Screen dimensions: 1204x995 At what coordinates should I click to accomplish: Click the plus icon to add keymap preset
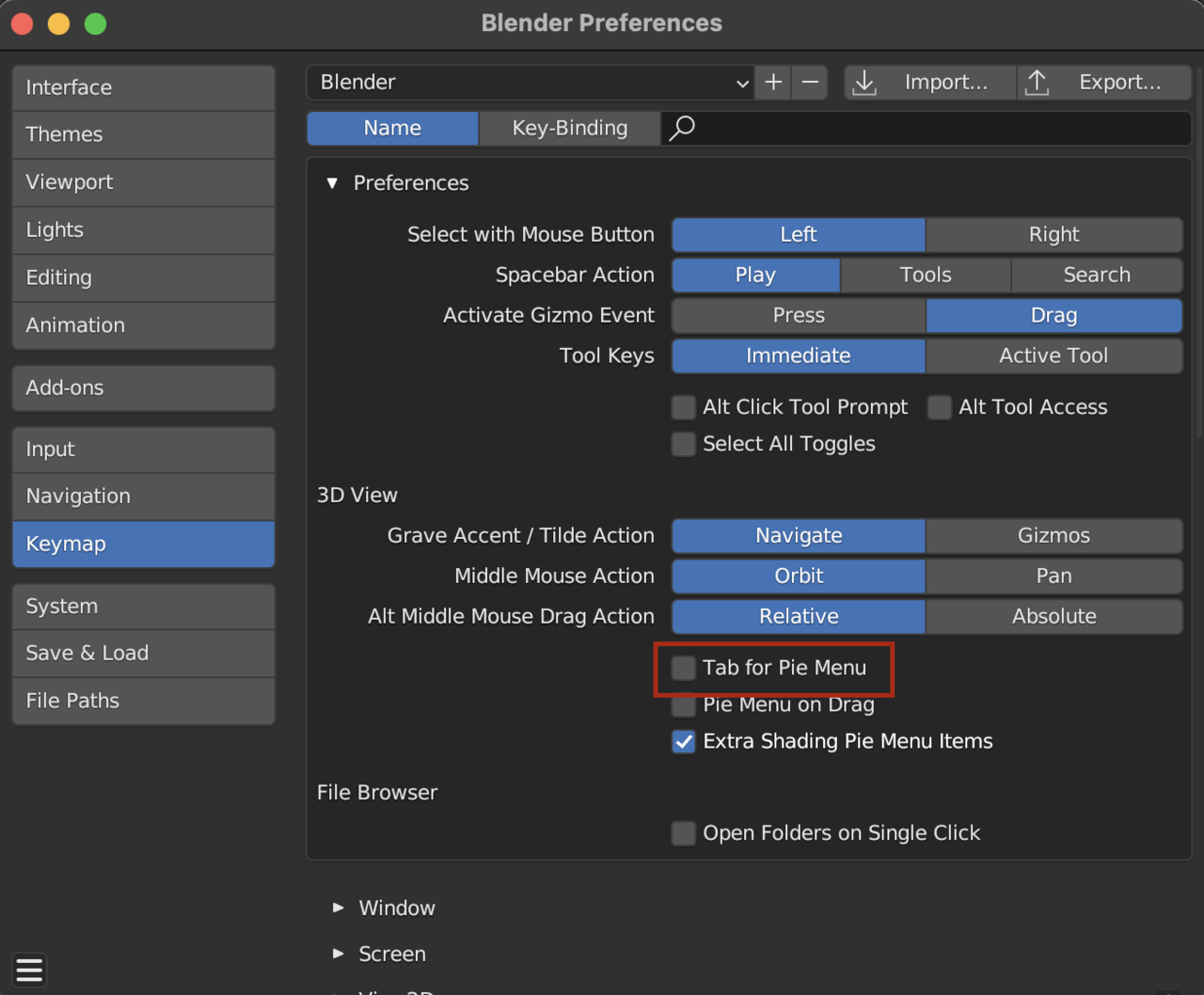point(773,83)
